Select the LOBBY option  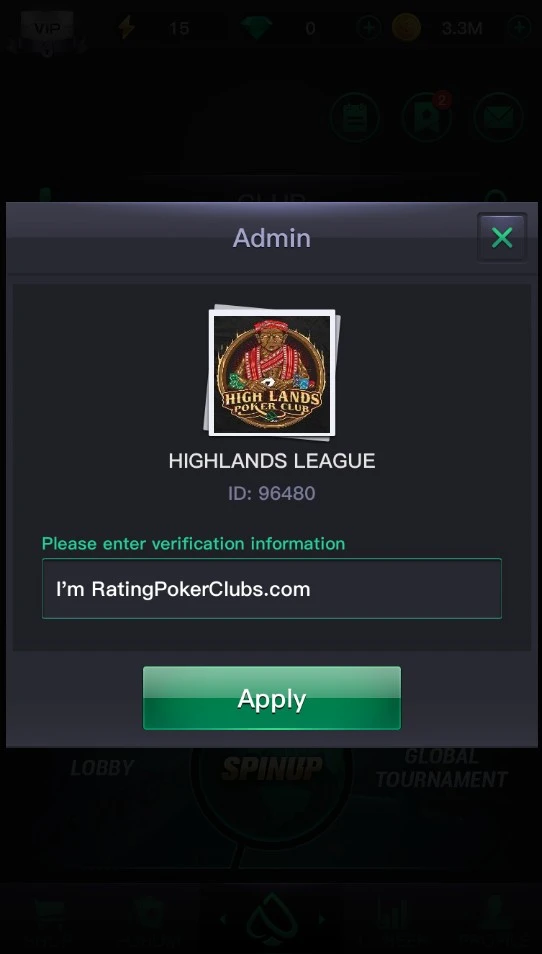(x=102, y=768)
